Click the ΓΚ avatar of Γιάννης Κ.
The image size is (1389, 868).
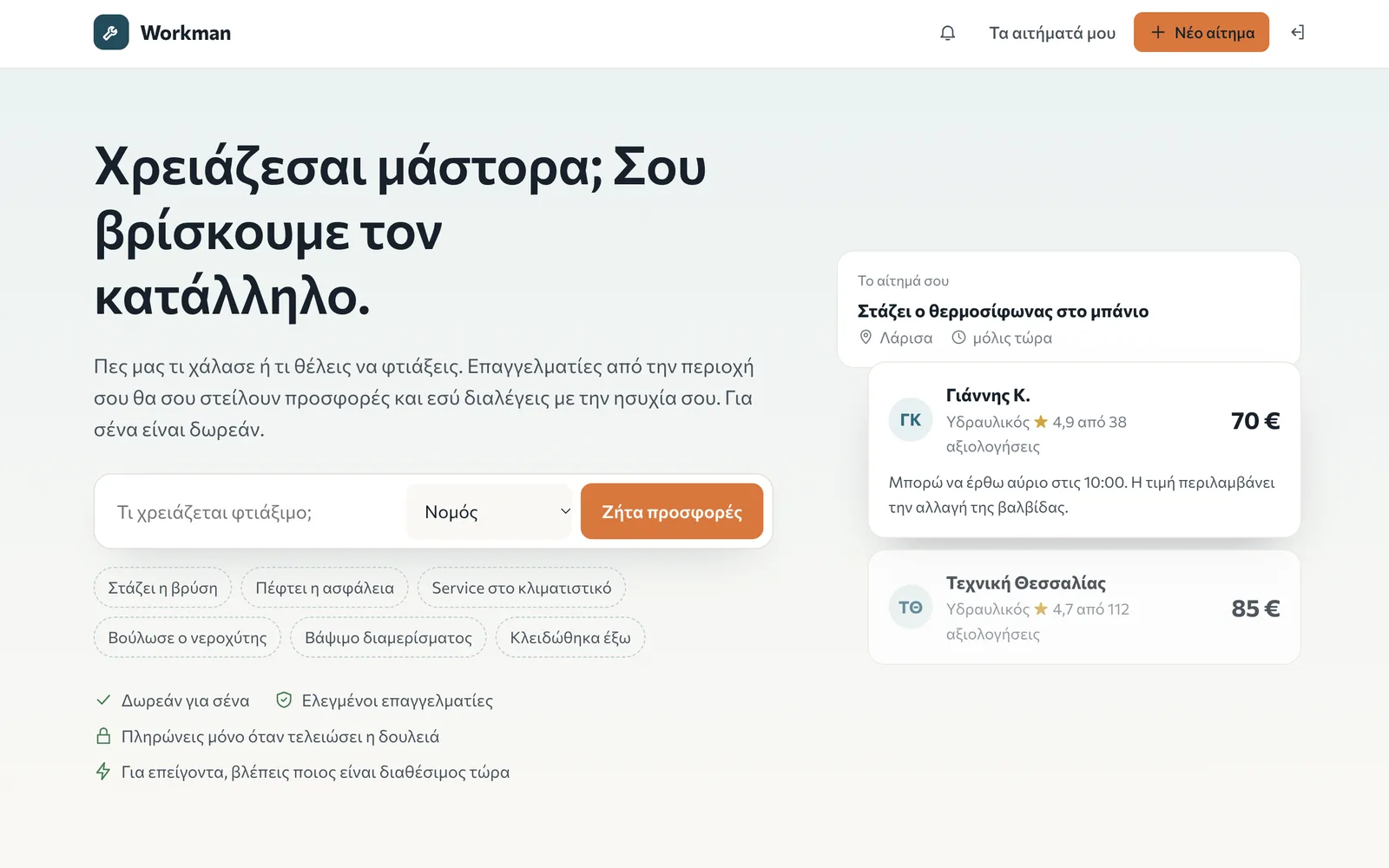click(911, 420)
